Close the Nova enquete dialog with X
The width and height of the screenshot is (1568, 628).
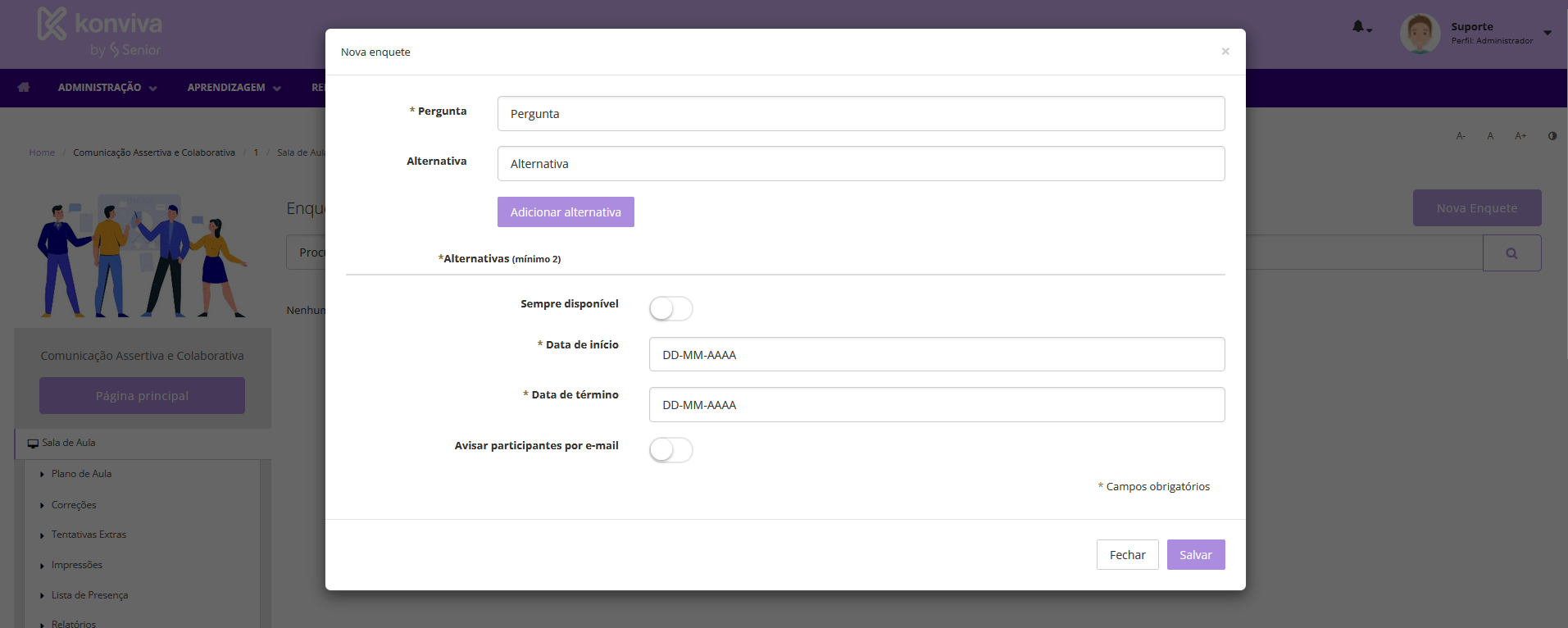click(1225, 52)
